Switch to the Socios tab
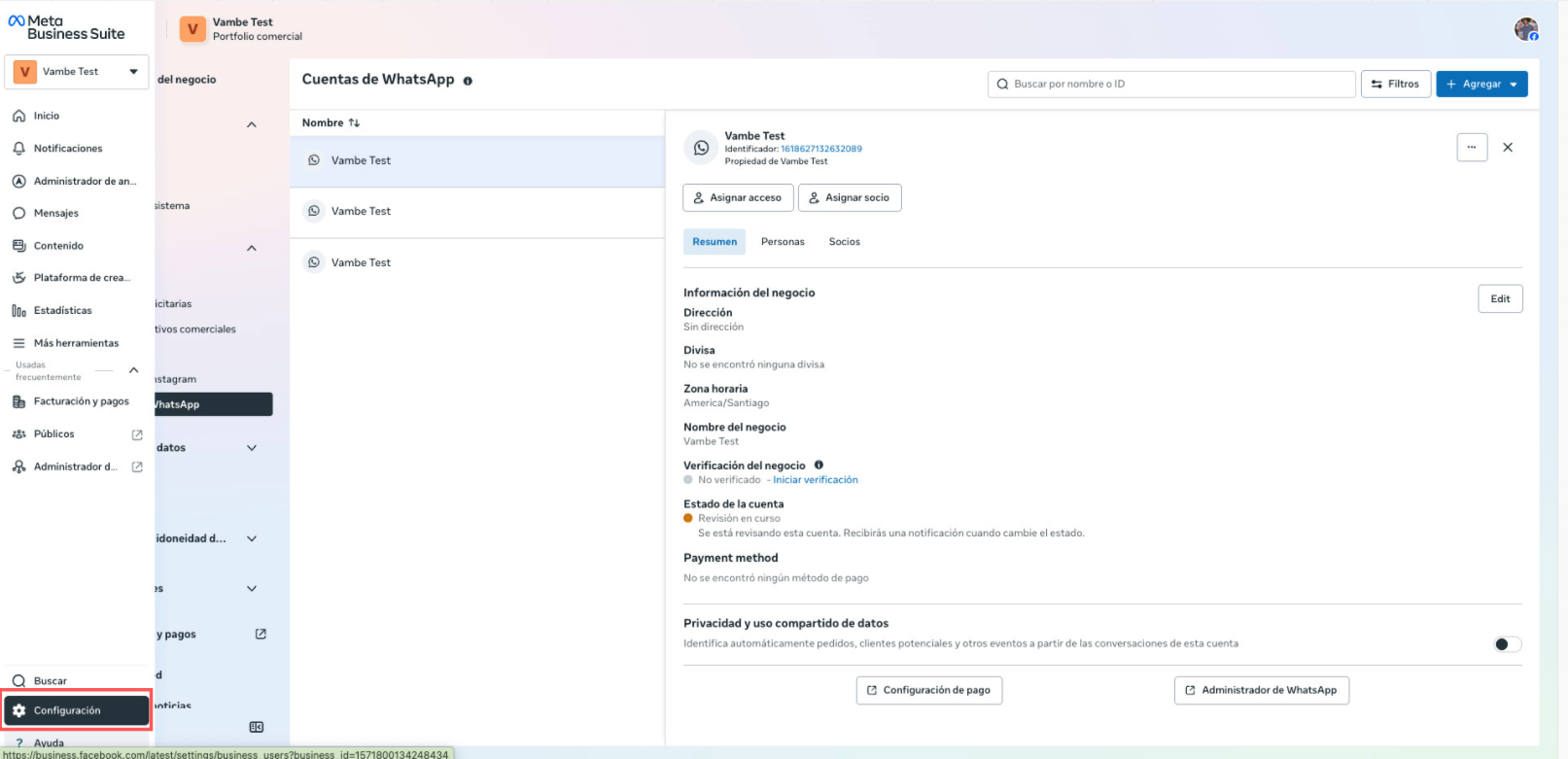Image resolution: width=1568 pixels, height=759 pixels. tap(844, 242)
